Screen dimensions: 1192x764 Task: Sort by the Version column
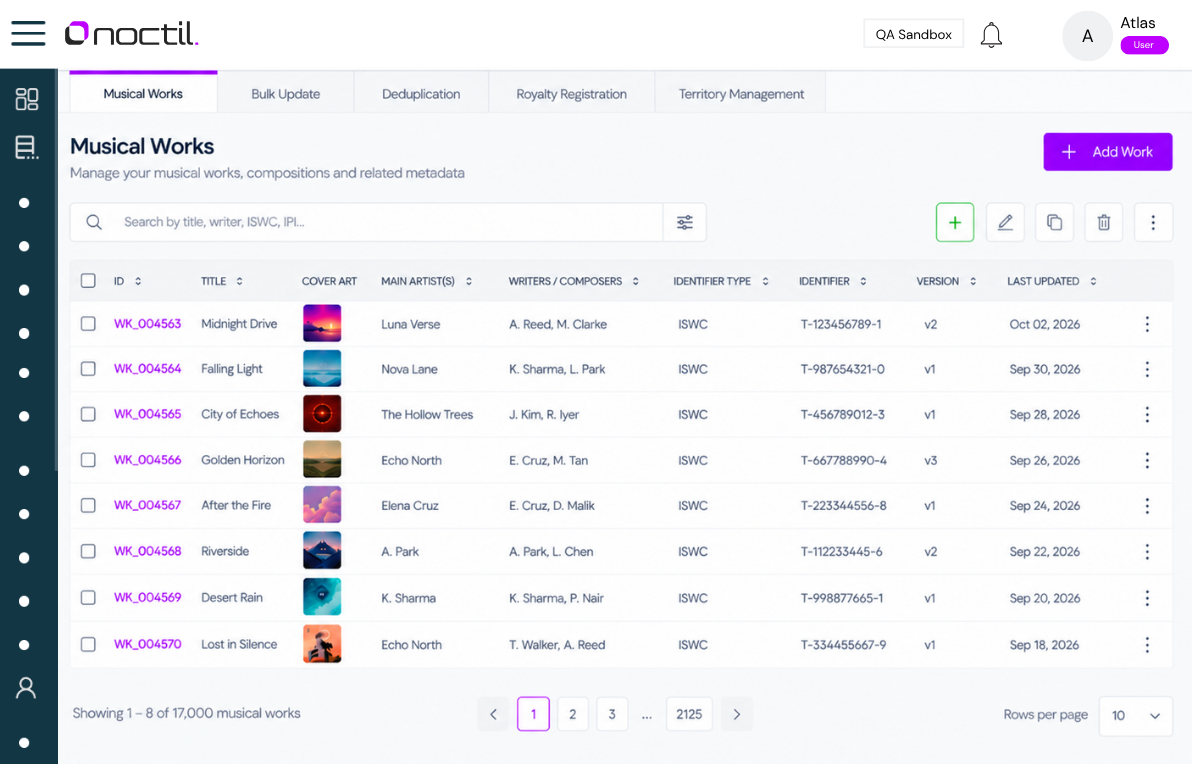tap(972, 281)
